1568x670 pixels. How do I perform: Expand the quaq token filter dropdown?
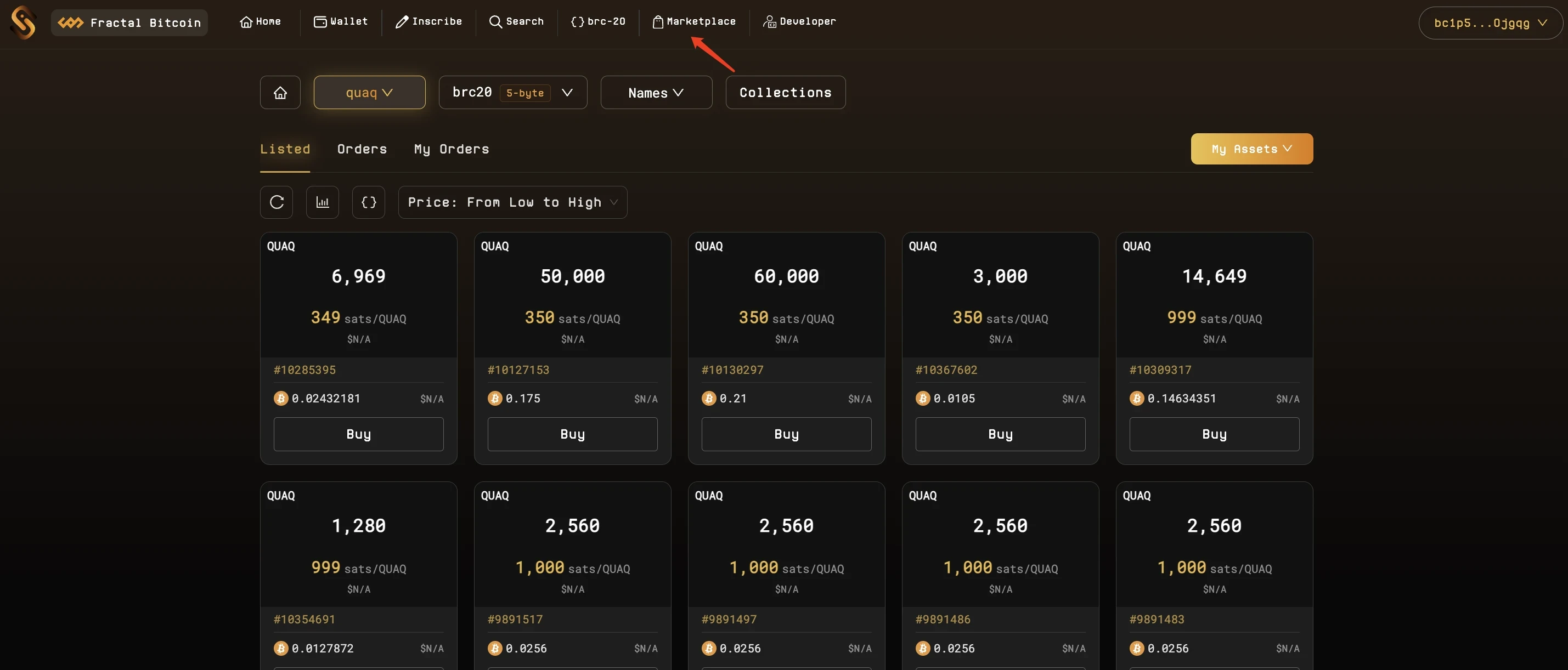click(x=370, y=92)
